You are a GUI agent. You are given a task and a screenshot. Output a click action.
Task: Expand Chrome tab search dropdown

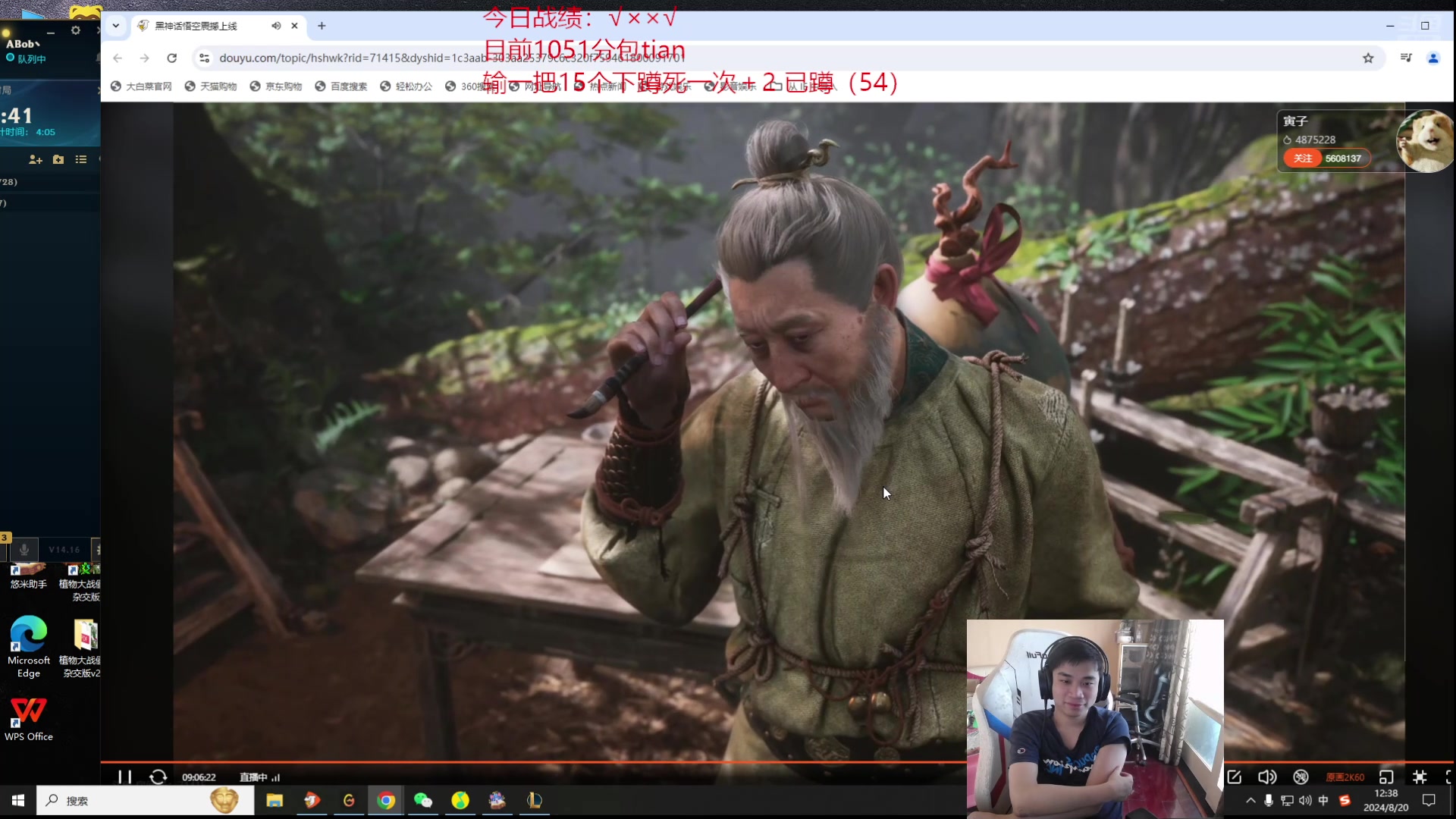pos(115,26)
